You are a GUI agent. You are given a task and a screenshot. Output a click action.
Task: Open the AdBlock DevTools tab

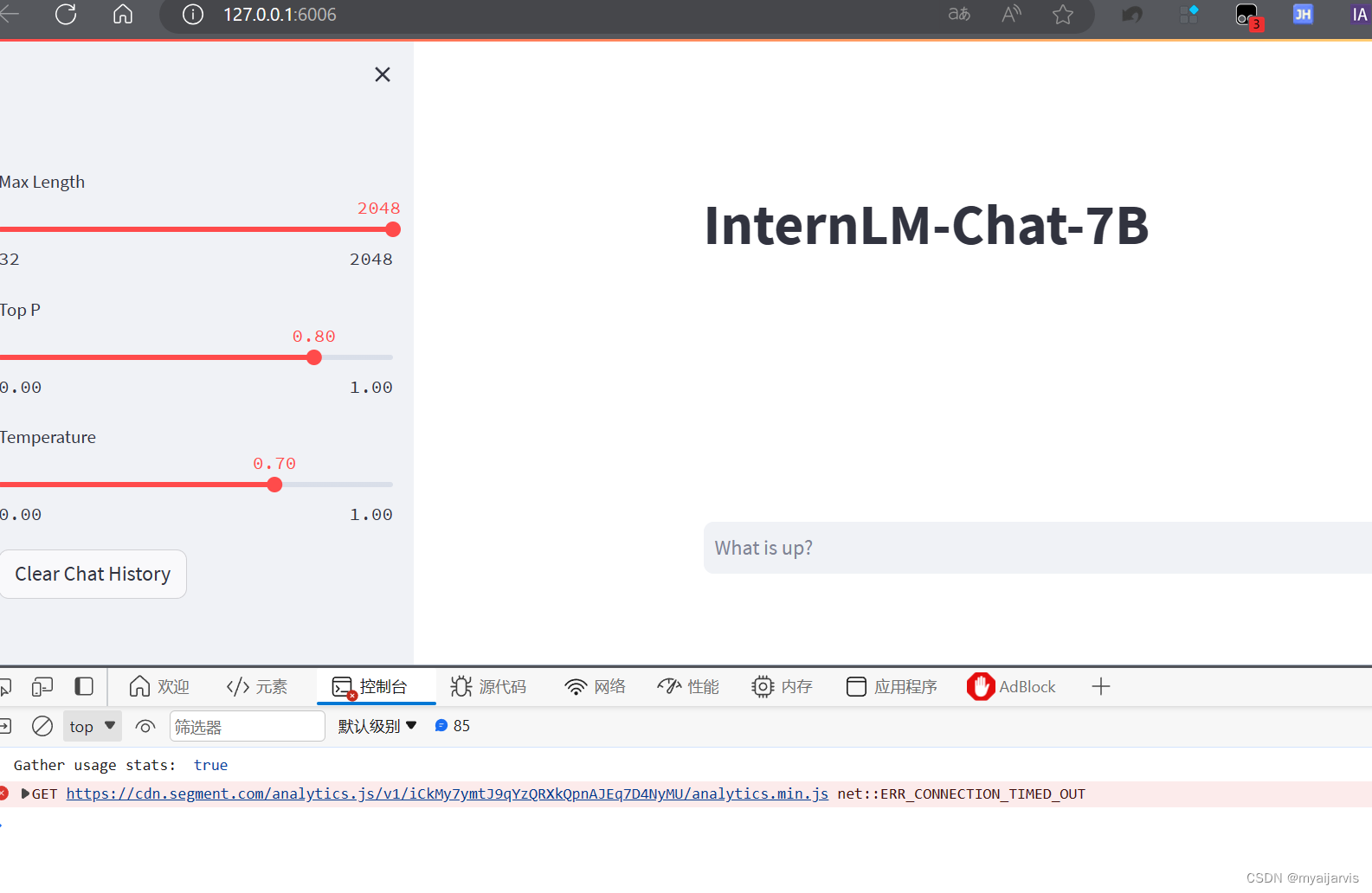(x=1012, y=687)
